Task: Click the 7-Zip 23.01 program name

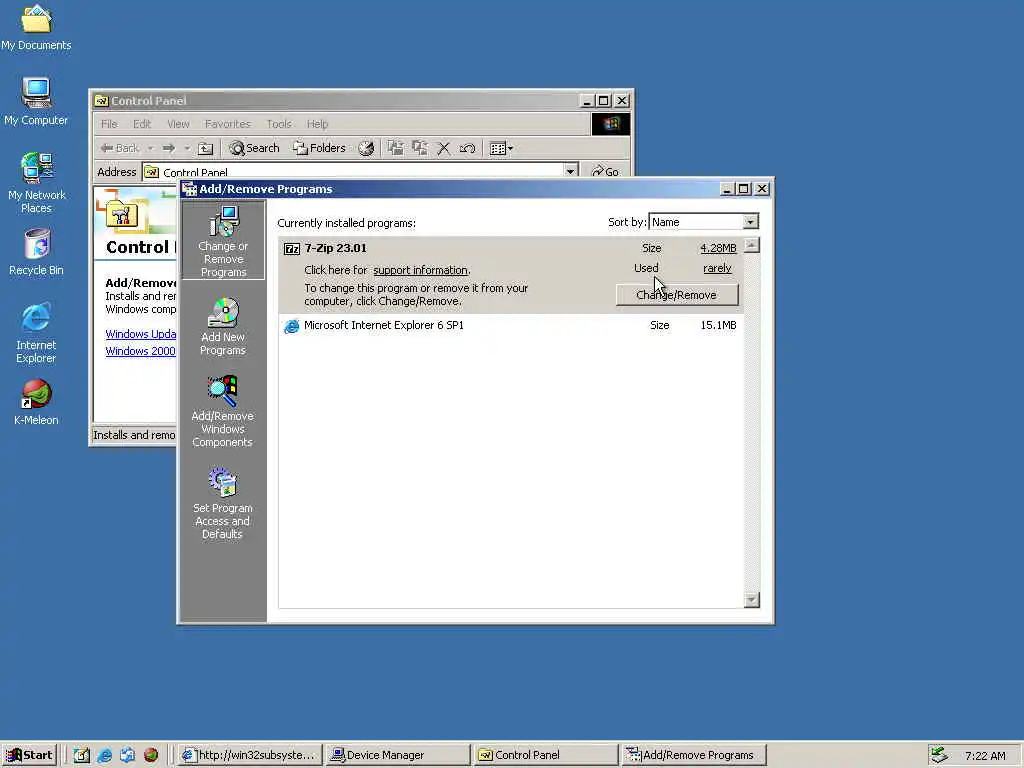Action: click(335, 248)
